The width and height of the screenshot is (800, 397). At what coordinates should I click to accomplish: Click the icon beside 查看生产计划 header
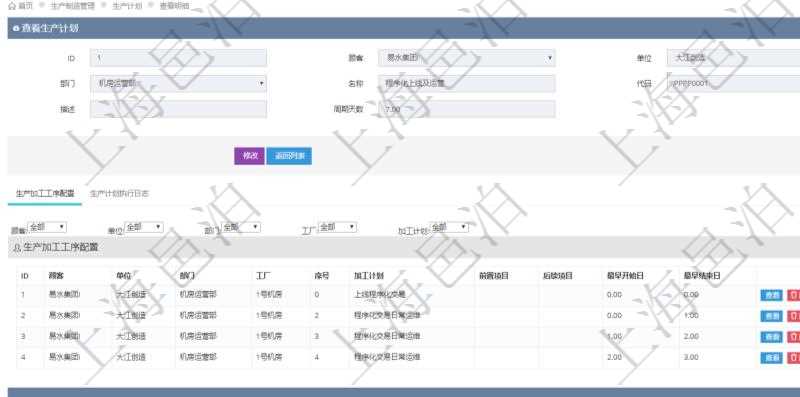click(16, 29)
